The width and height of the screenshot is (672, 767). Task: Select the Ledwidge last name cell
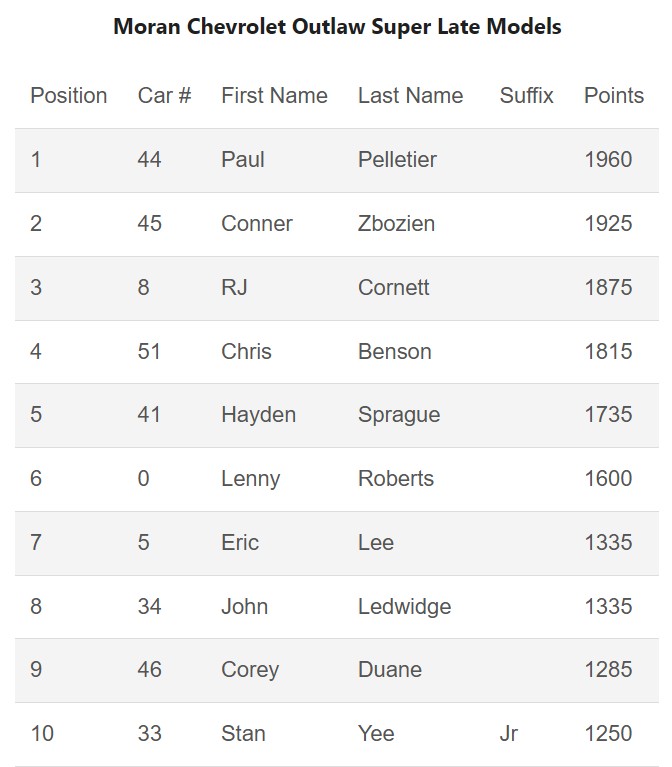coord(404,607)
